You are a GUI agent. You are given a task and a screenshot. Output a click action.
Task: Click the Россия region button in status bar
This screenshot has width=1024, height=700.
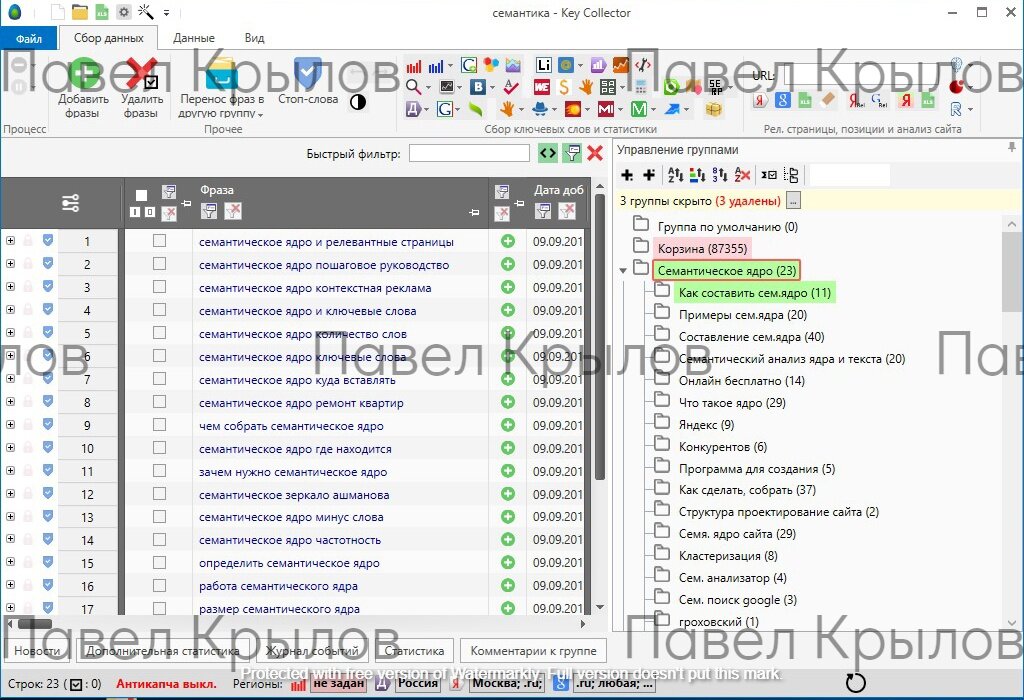[418, 683]
